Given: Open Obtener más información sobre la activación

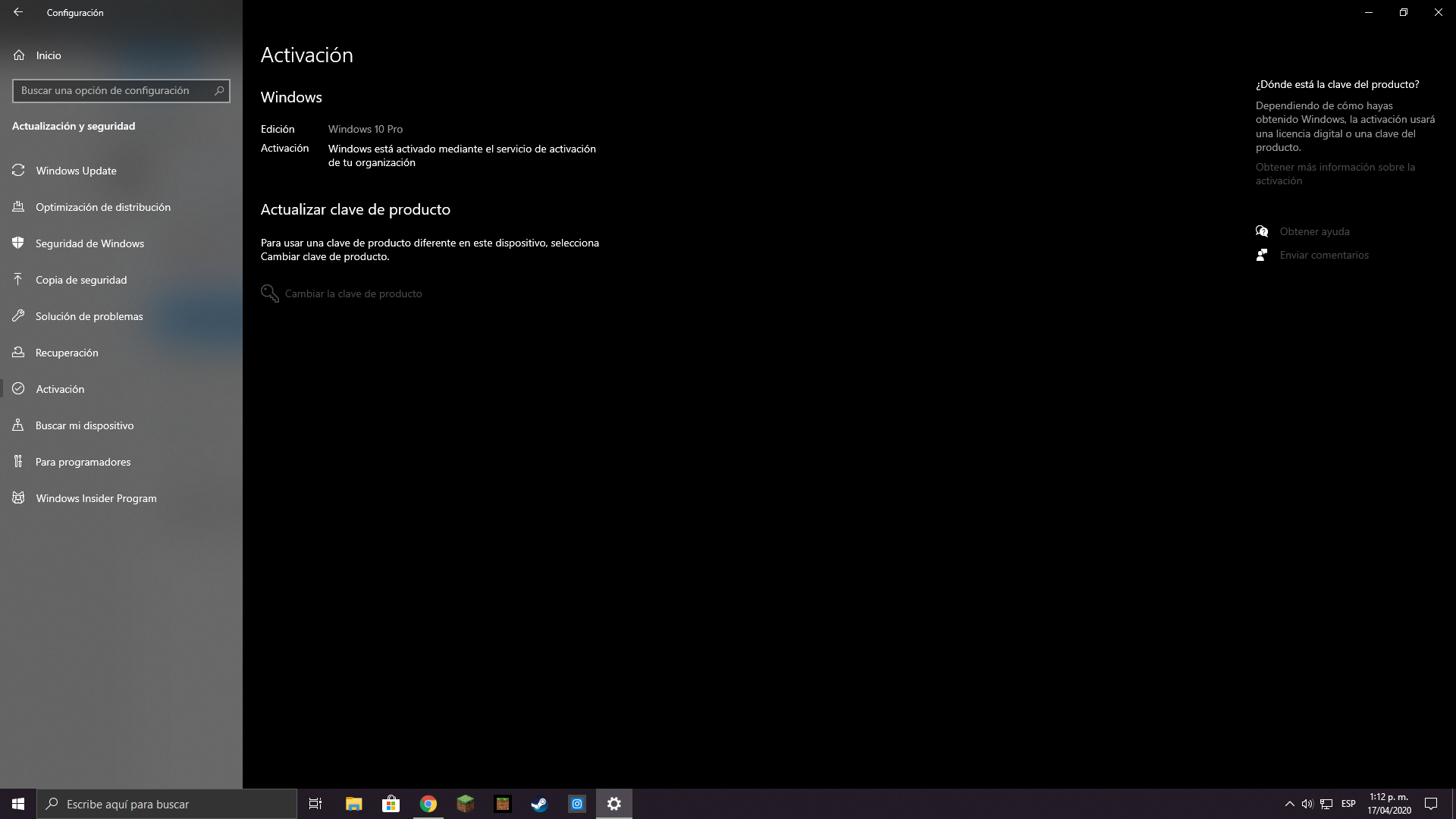Looking at the screenshot, I should [1335, 174].
